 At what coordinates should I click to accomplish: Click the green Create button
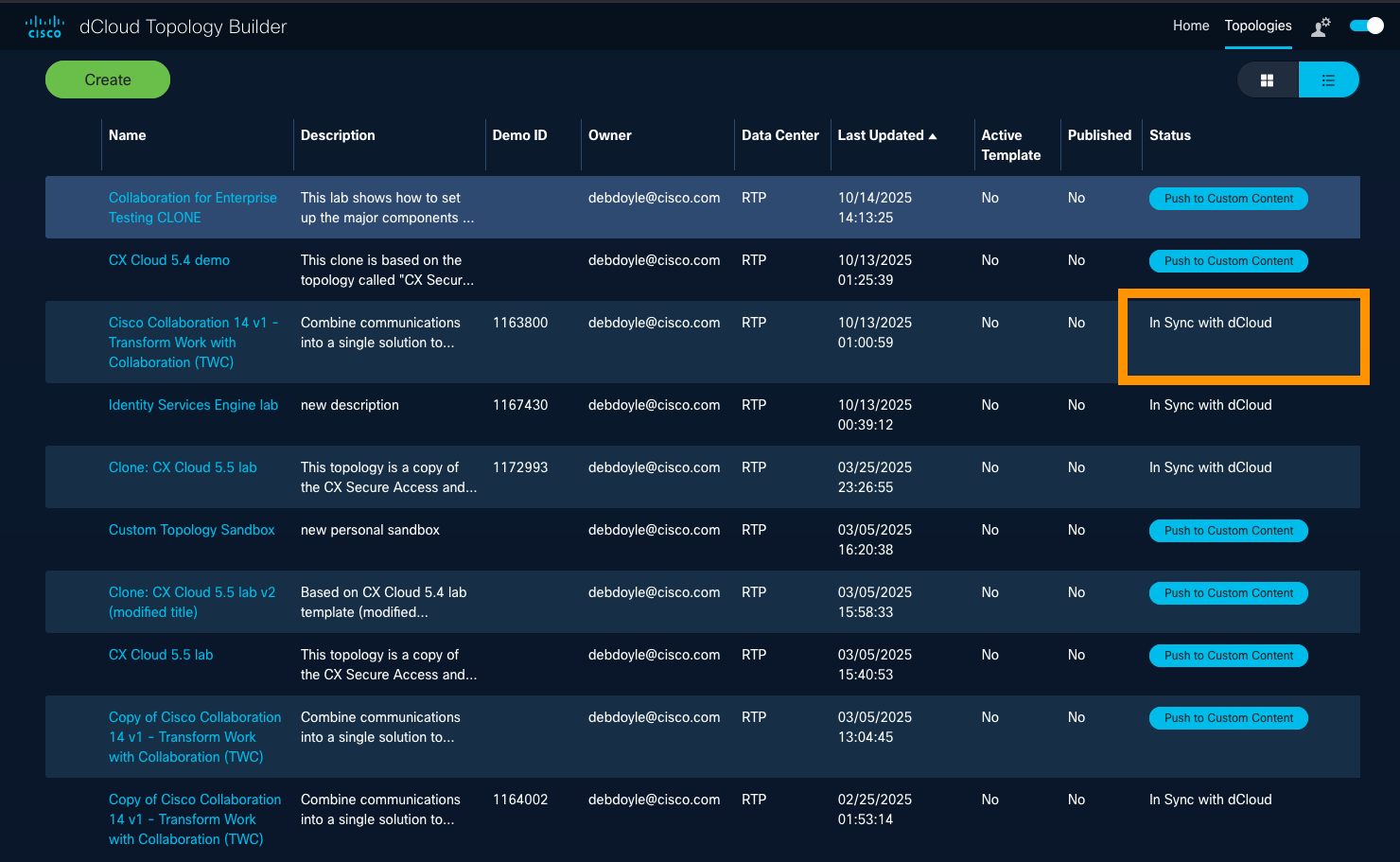(108, 79)
